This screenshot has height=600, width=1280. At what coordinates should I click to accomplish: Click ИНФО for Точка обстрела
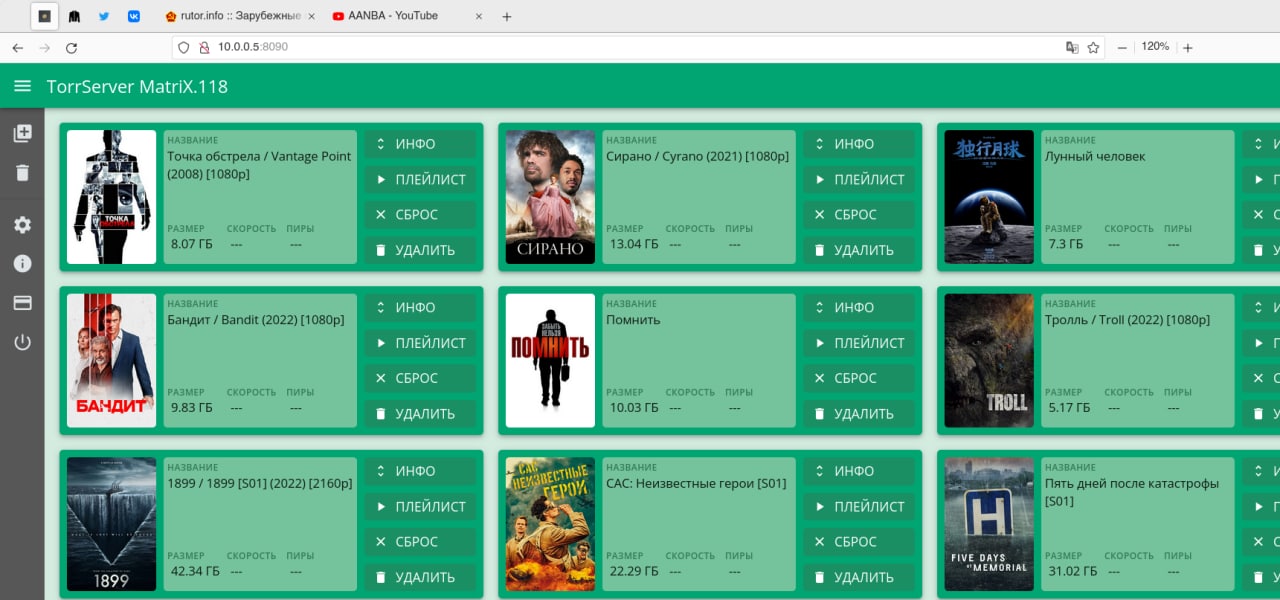(x=419, y=144)
